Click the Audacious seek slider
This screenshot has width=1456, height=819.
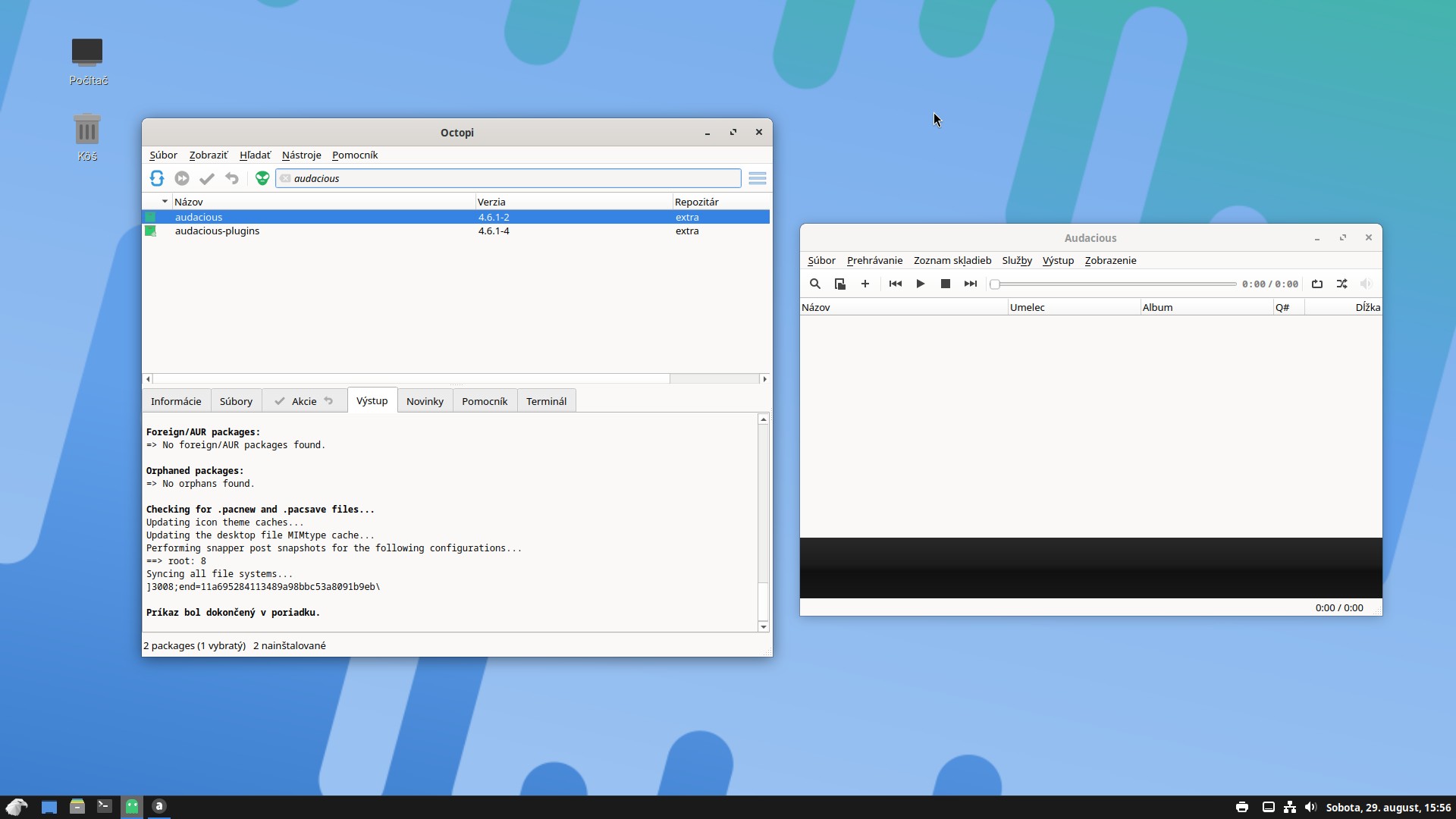[x=1113, y=284]
